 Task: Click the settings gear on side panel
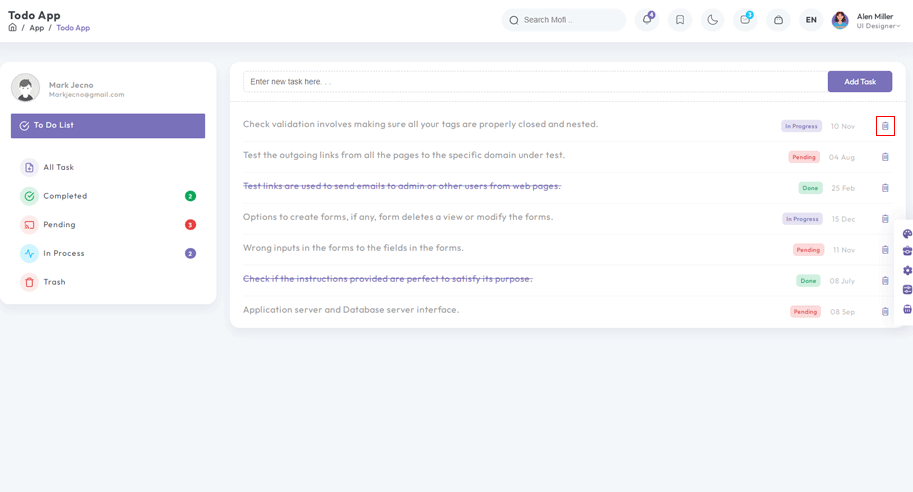(906, 271)
